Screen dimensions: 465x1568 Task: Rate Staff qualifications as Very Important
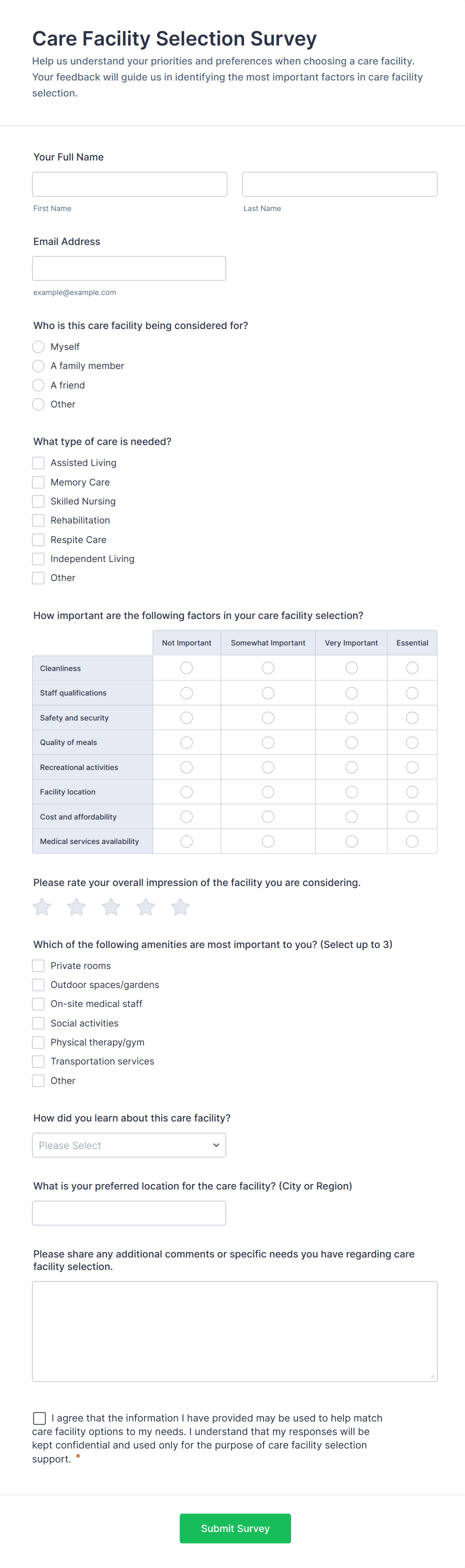click(351, 692)
